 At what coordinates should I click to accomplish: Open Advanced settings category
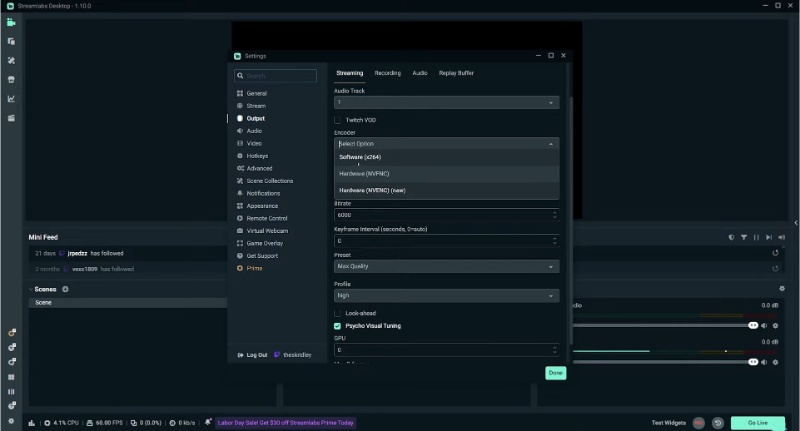point(259,168)
